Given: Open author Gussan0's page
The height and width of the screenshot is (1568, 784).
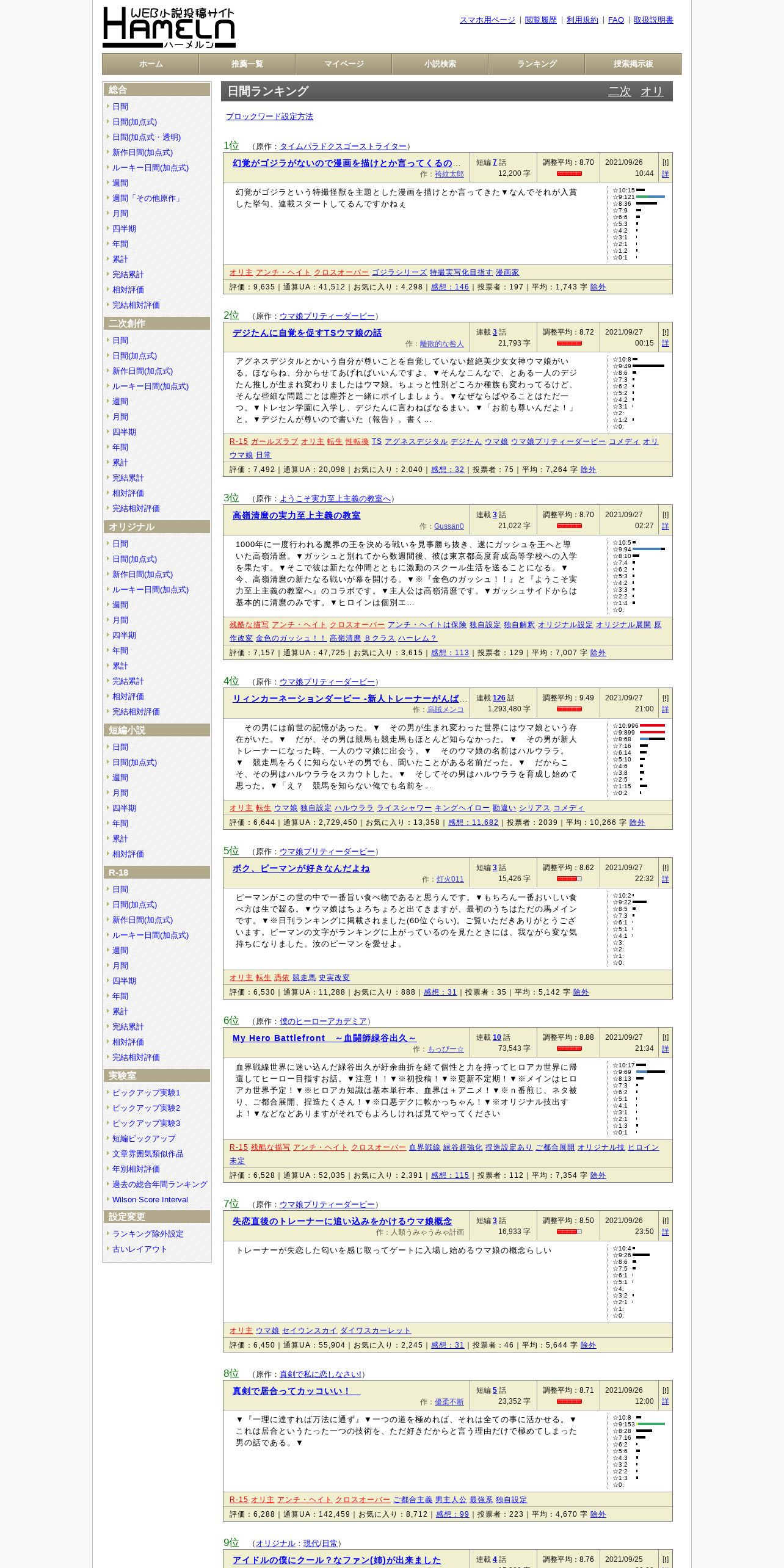Looking at the screenshot, I should [x=449, y=527].
